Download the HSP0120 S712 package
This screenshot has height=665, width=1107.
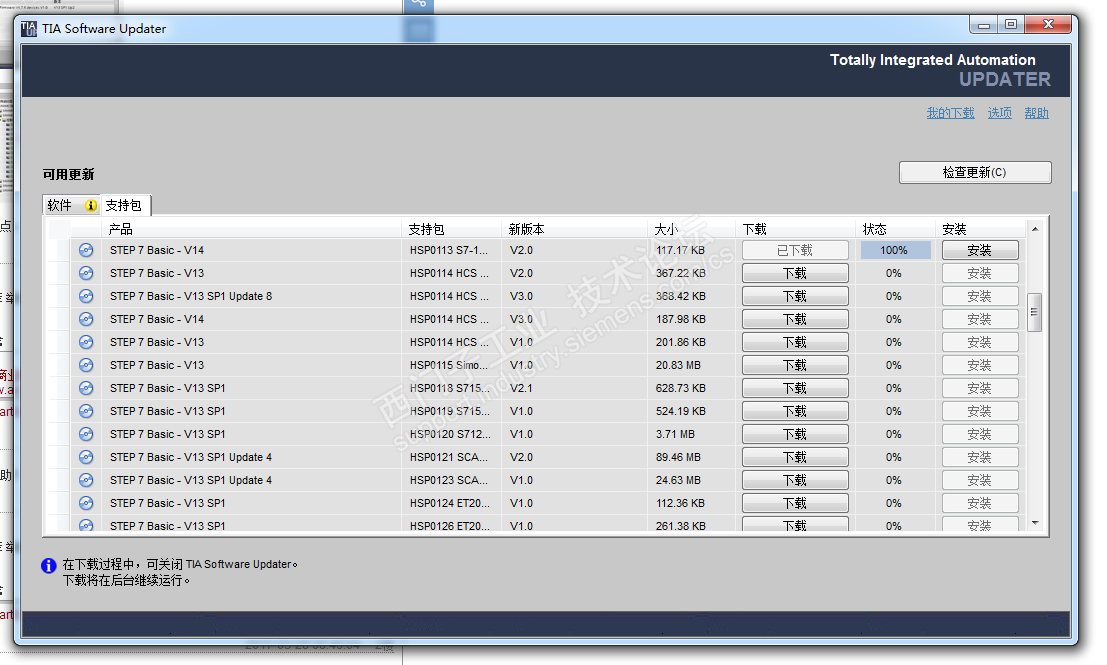(x=795, y=434)
